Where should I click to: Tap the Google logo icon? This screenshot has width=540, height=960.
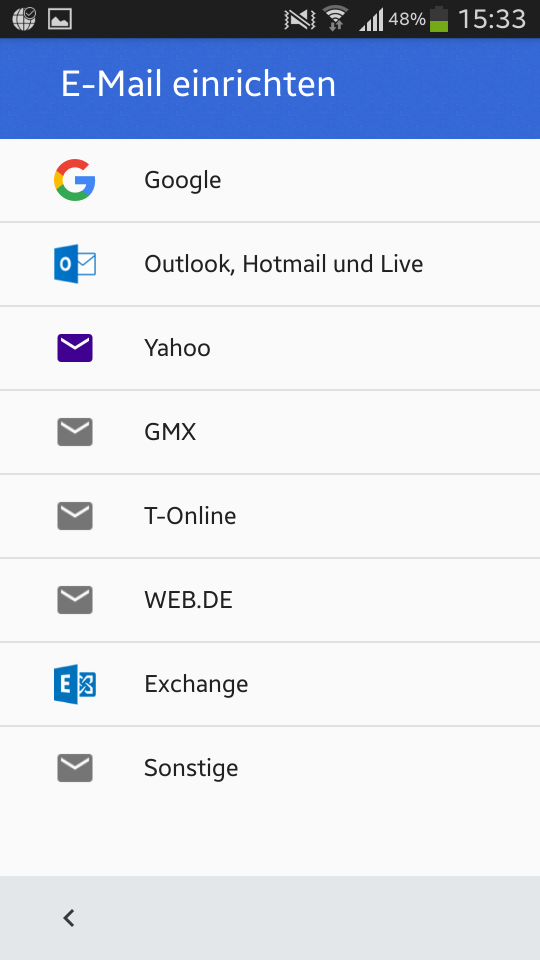(x=75, y=180)
